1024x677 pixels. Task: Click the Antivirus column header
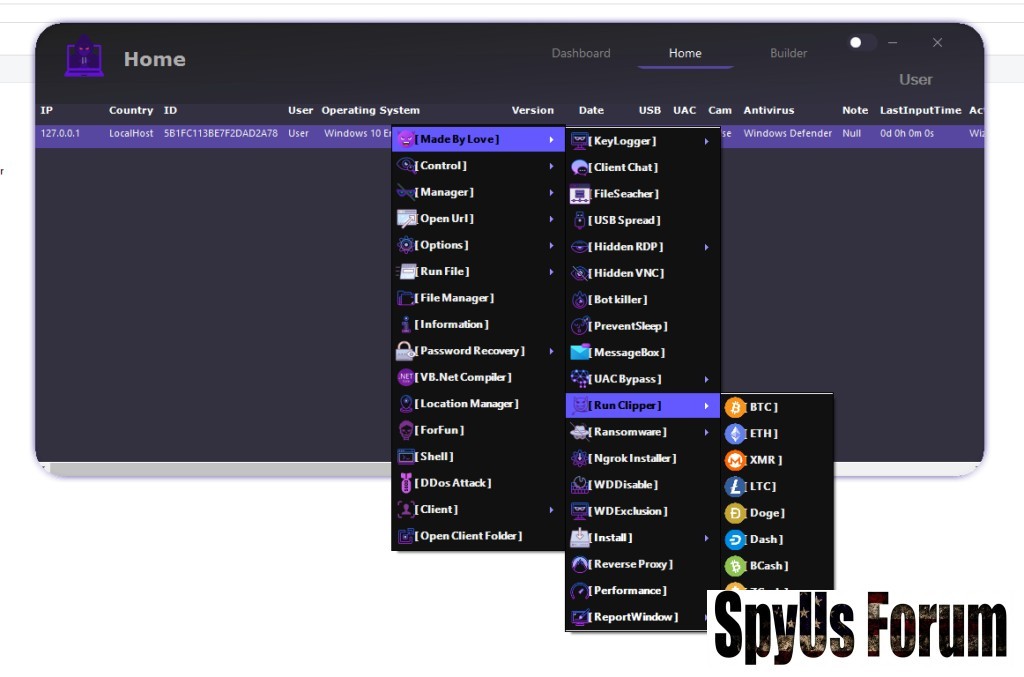click(x=768, y=111)
